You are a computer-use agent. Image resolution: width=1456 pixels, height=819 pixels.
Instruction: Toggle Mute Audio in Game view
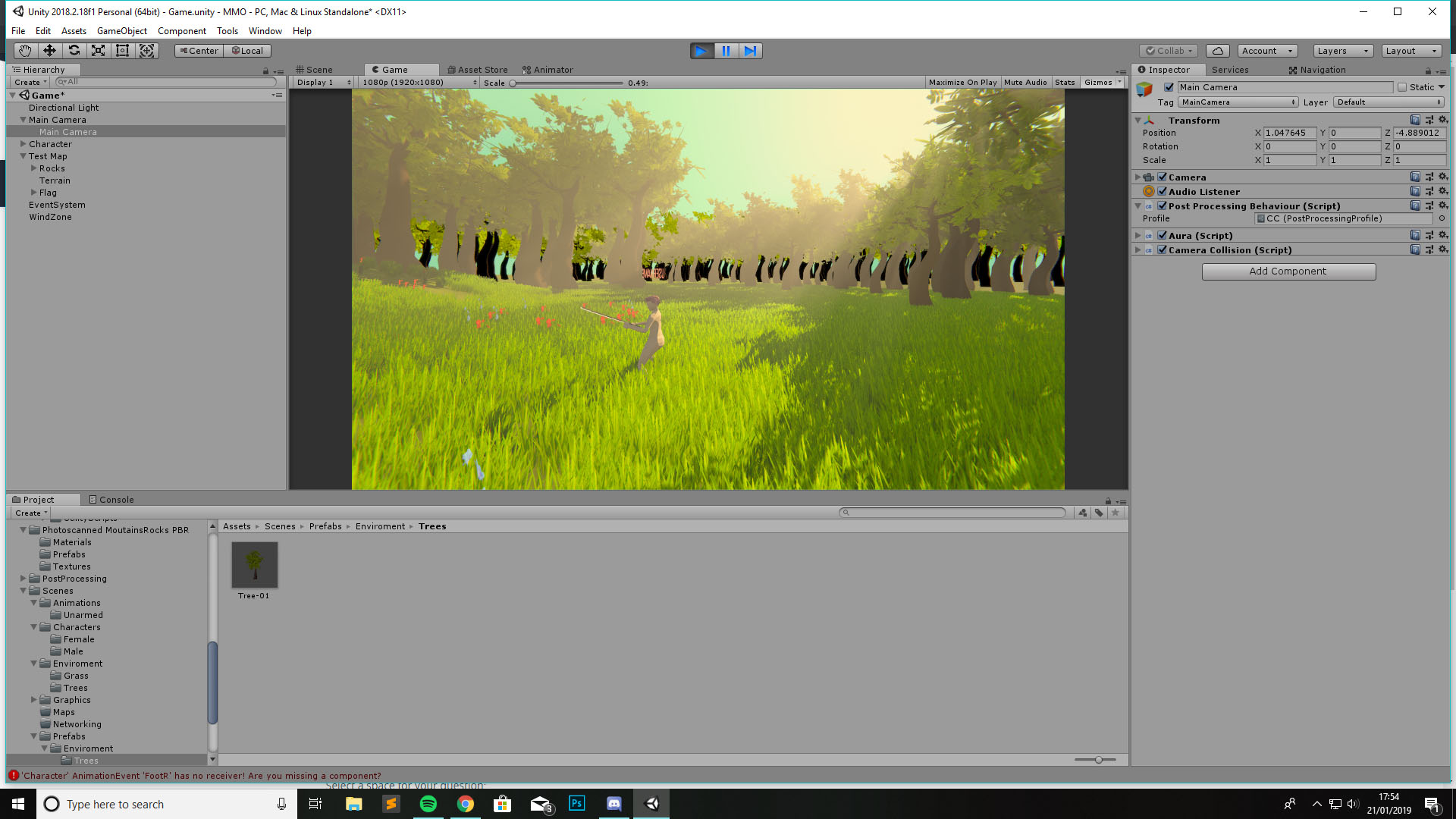click(x=1025, y=83)
